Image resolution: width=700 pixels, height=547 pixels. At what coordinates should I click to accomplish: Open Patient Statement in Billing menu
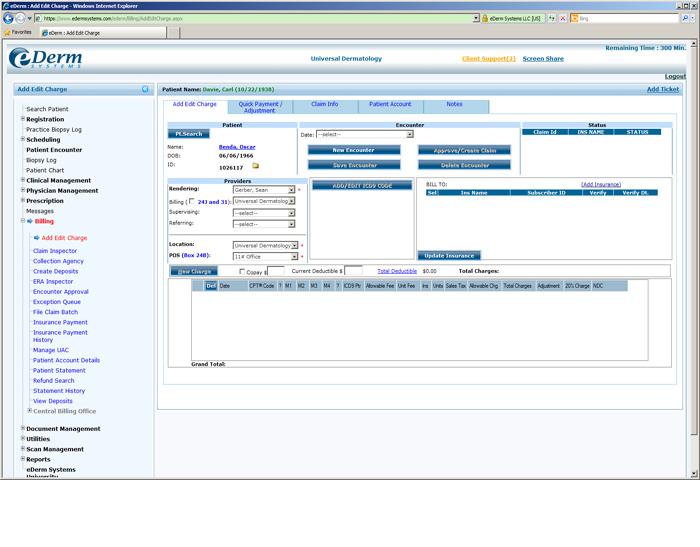pos(59,370)
